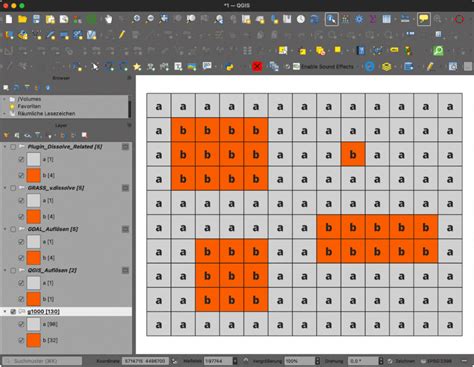This screenshot has height=367, width=474.
Task: Open the layer style eye icon in Layer panel
Action: [27, 135]
